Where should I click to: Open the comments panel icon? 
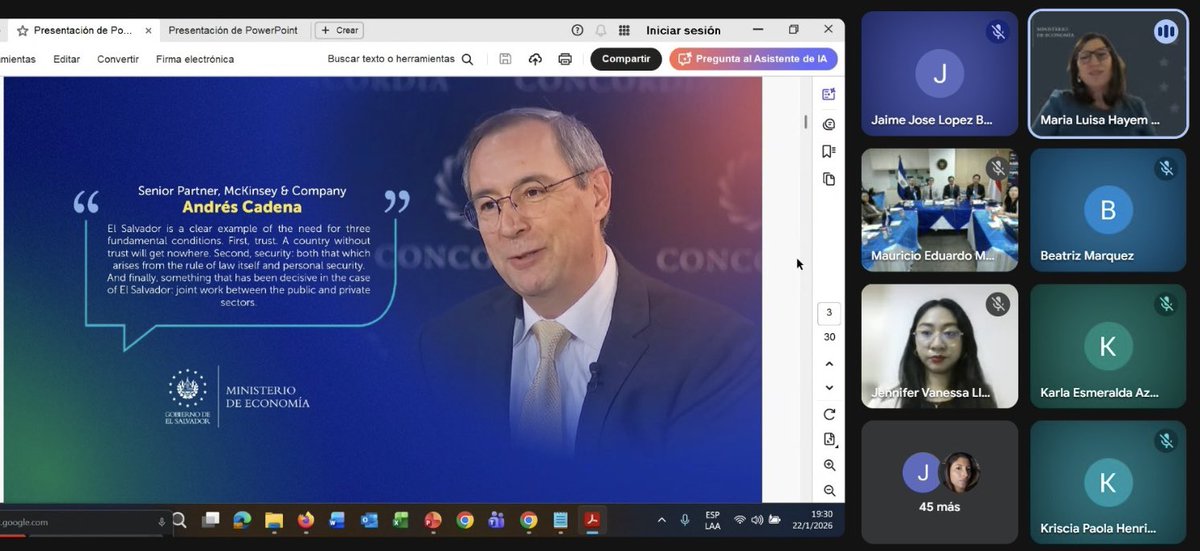point(828,124)
